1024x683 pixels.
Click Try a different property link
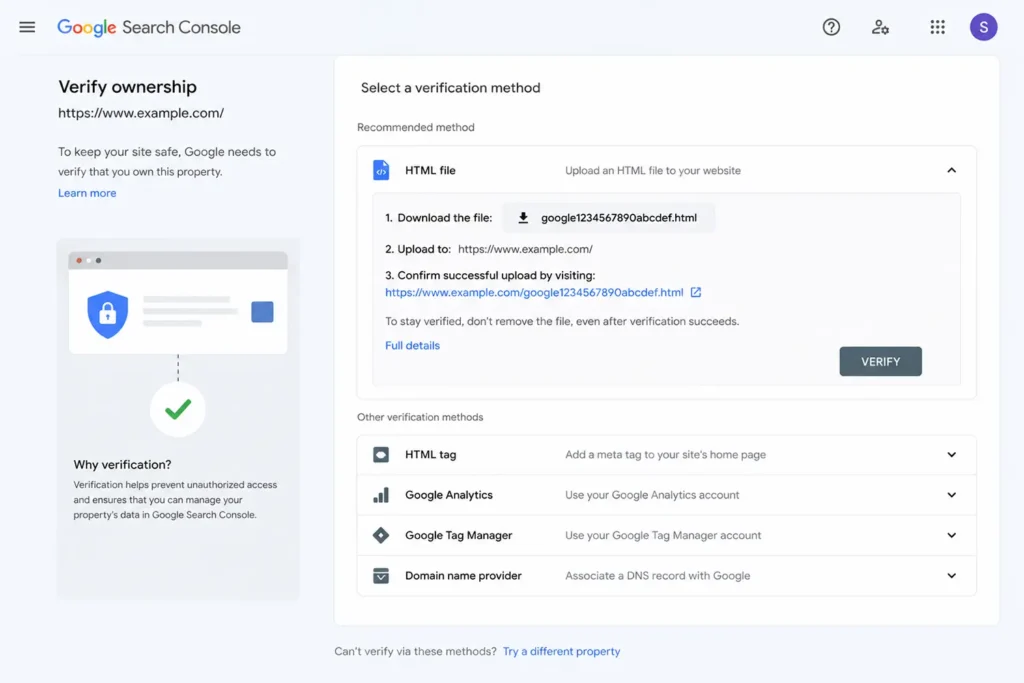pos(562,652)
